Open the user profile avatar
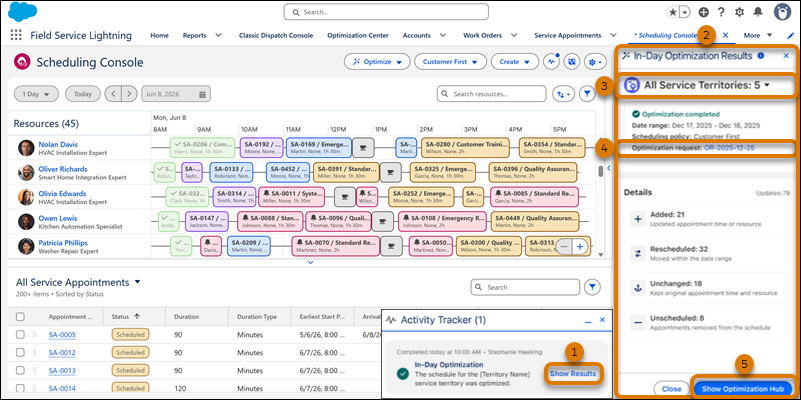The width and height of the screenshot is (801, 400). [782, 12]
